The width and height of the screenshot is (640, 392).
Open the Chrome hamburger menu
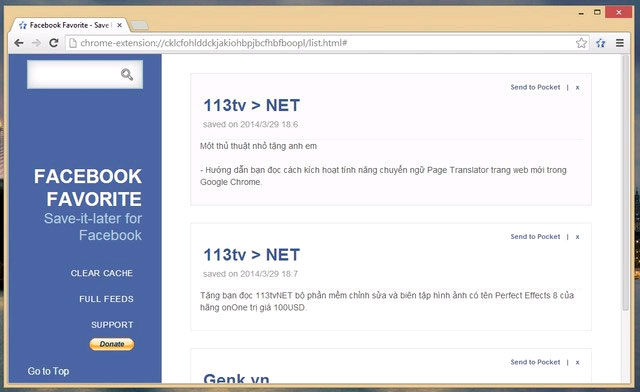click(x=620, y=43)
